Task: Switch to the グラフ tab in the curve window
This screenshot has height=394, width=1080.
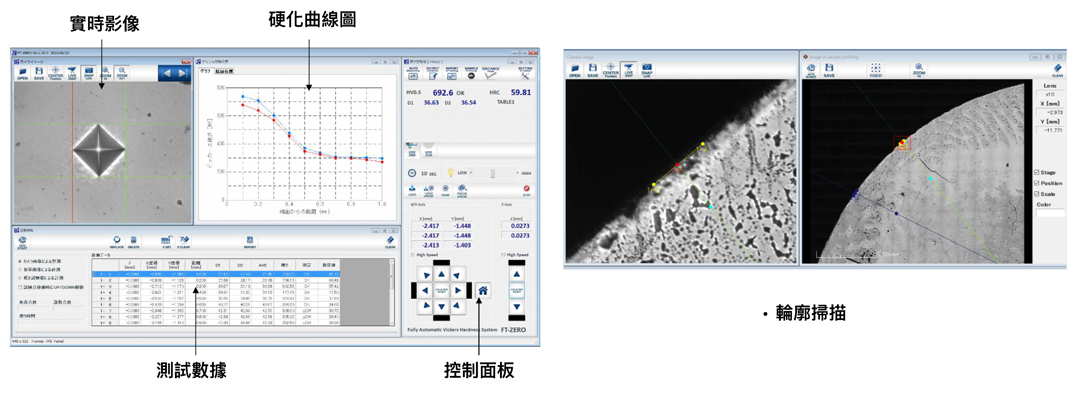Action: click(205, 71)
